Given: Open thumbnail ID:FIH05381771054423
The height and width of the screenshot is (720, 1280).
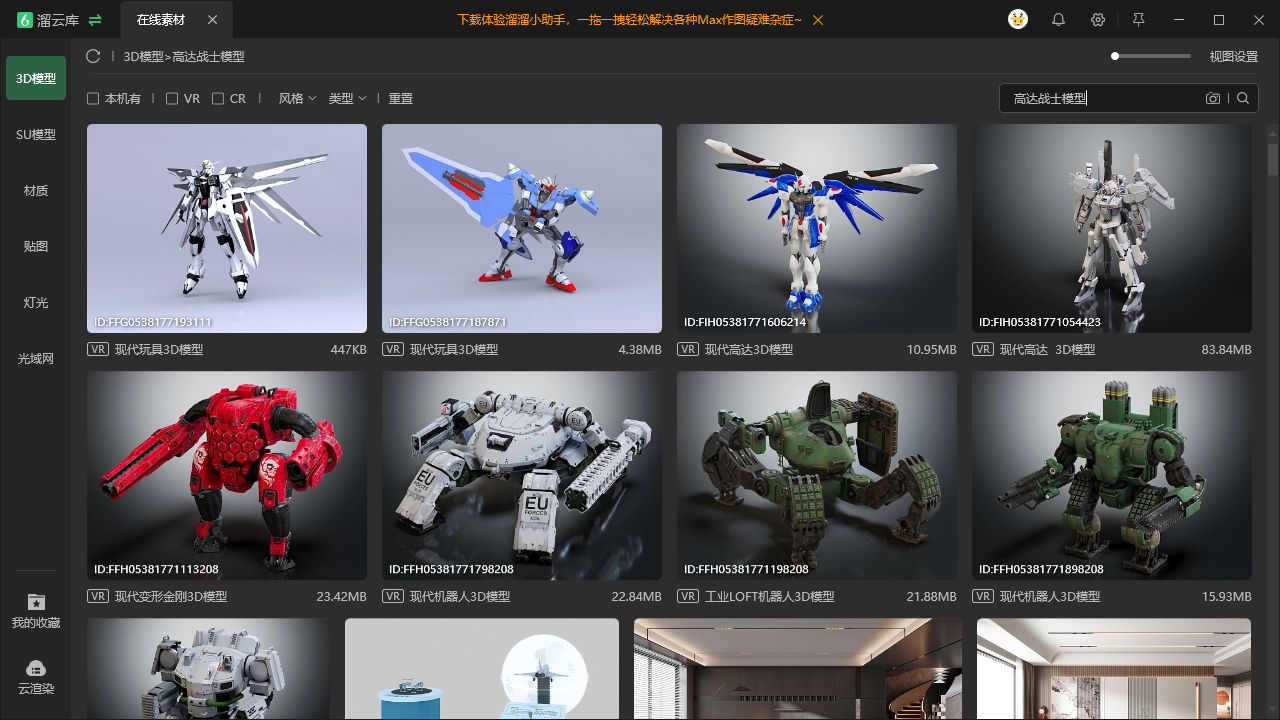Looking at the screenshot, I should 1112,228.
